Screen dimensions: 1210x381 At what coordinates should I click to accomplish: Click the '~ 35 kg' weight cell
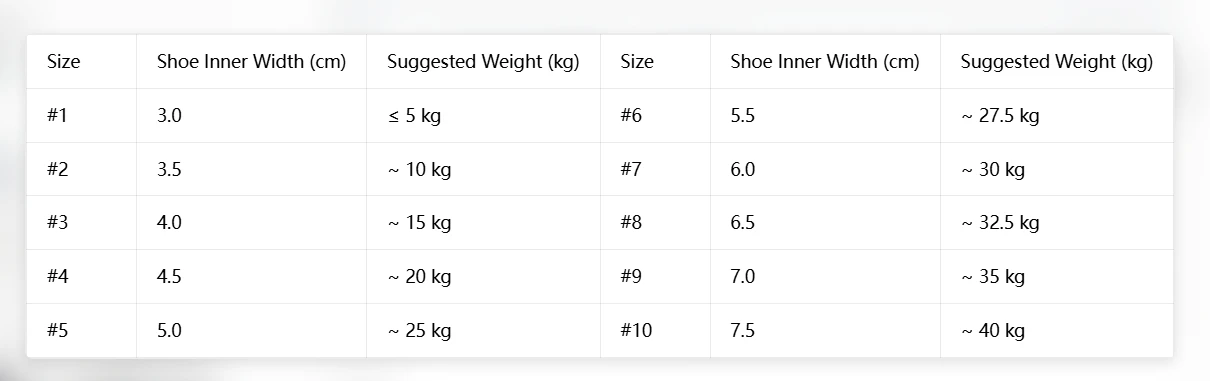1057,277
